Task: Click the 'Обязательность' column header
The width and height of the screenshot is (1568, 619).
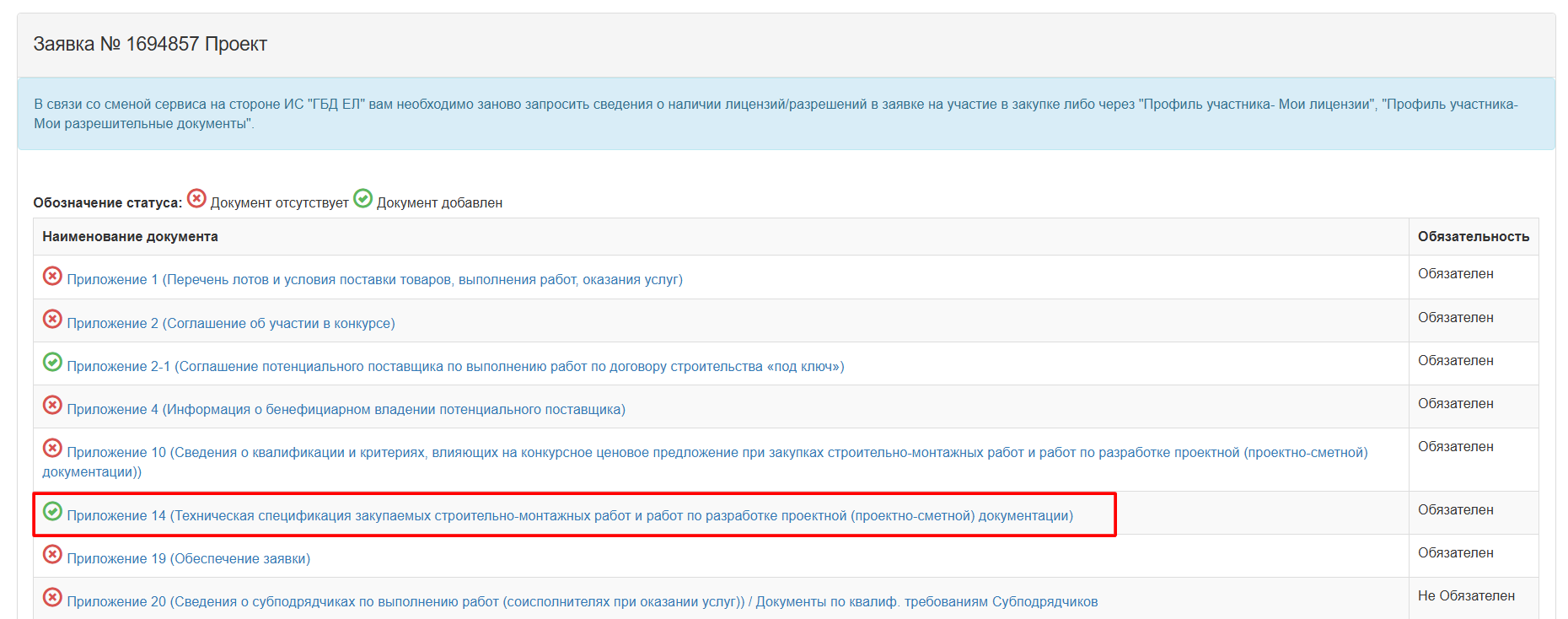Action: click(x=1473, y=237)
